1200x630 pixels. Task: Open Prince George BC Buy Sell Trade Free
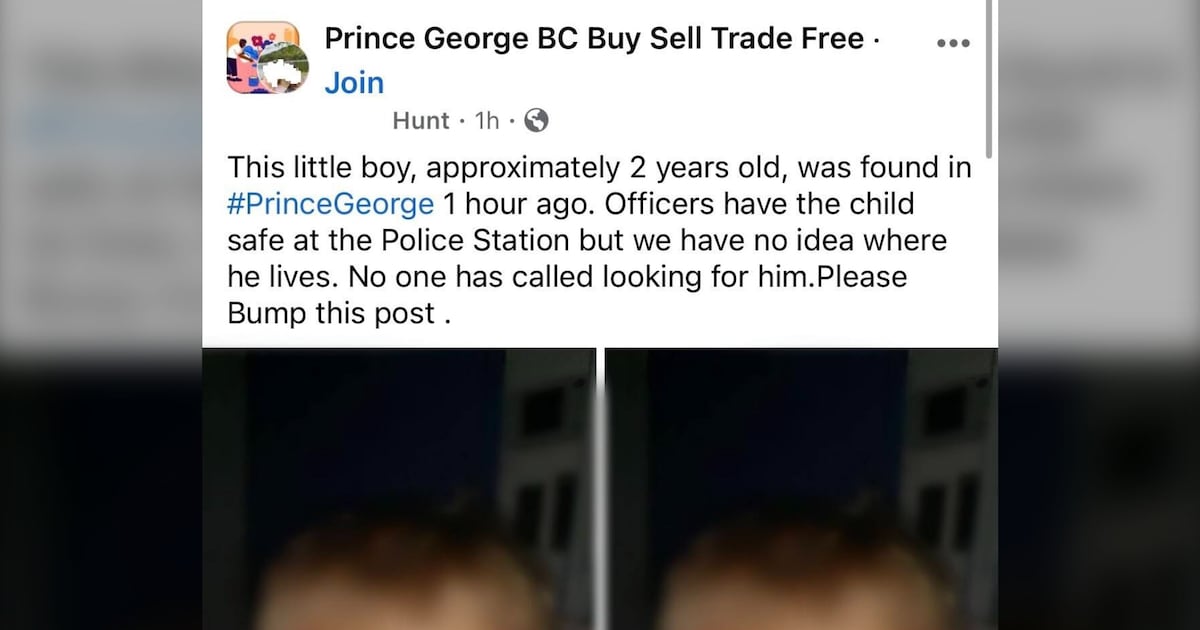[x=594, y=39]
